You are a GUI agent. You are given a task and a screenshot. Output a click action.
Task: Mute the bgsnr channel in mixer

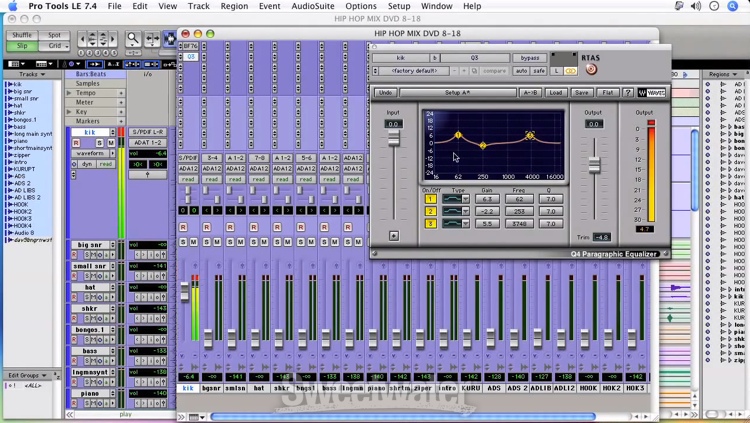click(x=217, y=242)
